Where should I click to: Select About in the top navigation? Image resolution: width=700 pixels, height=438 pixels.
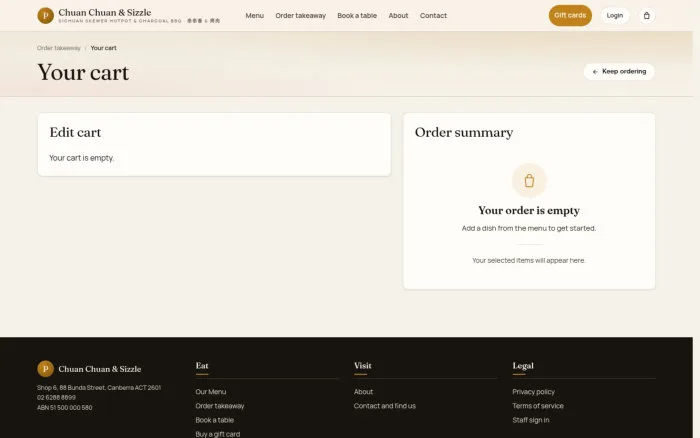click(398, 16)
